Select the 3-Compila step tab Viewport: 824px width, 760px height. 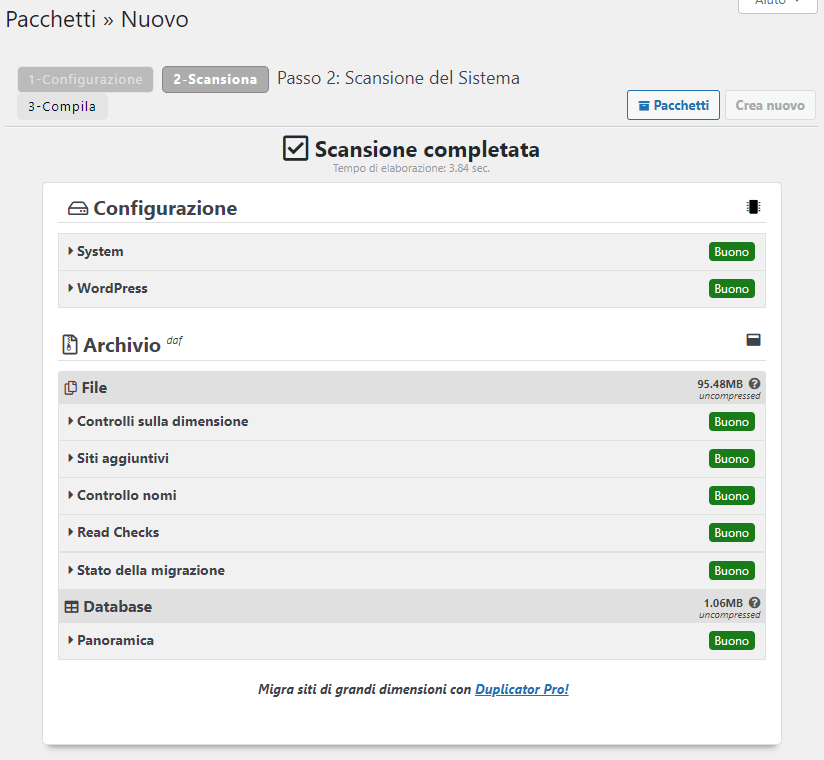pos(62,106)
